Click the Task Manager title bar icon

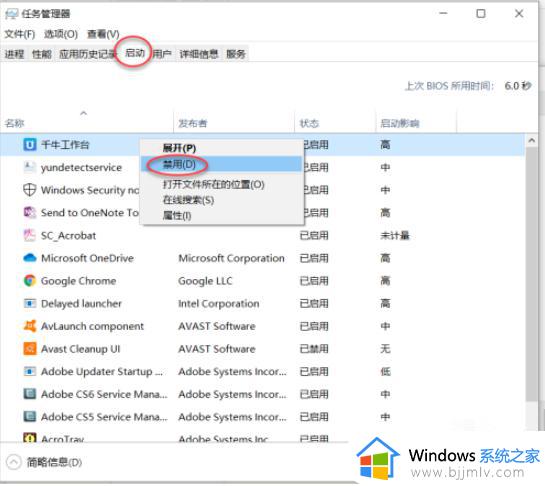(x=11, y=14)
